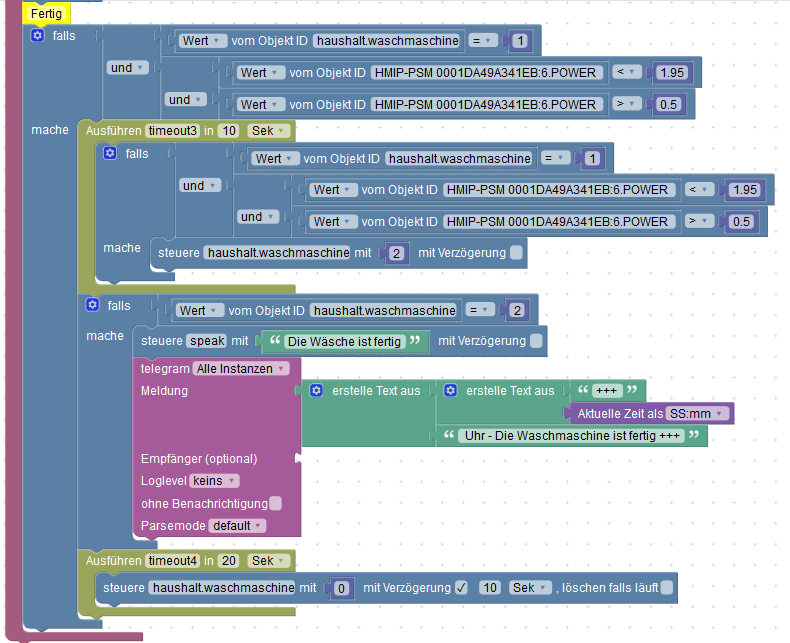Image resolution: width=790 pixels, height=643 pixels.
Task: Open Sek unit dropdown of timeout4
Action: pyautogui.click(x=269, y=561)
